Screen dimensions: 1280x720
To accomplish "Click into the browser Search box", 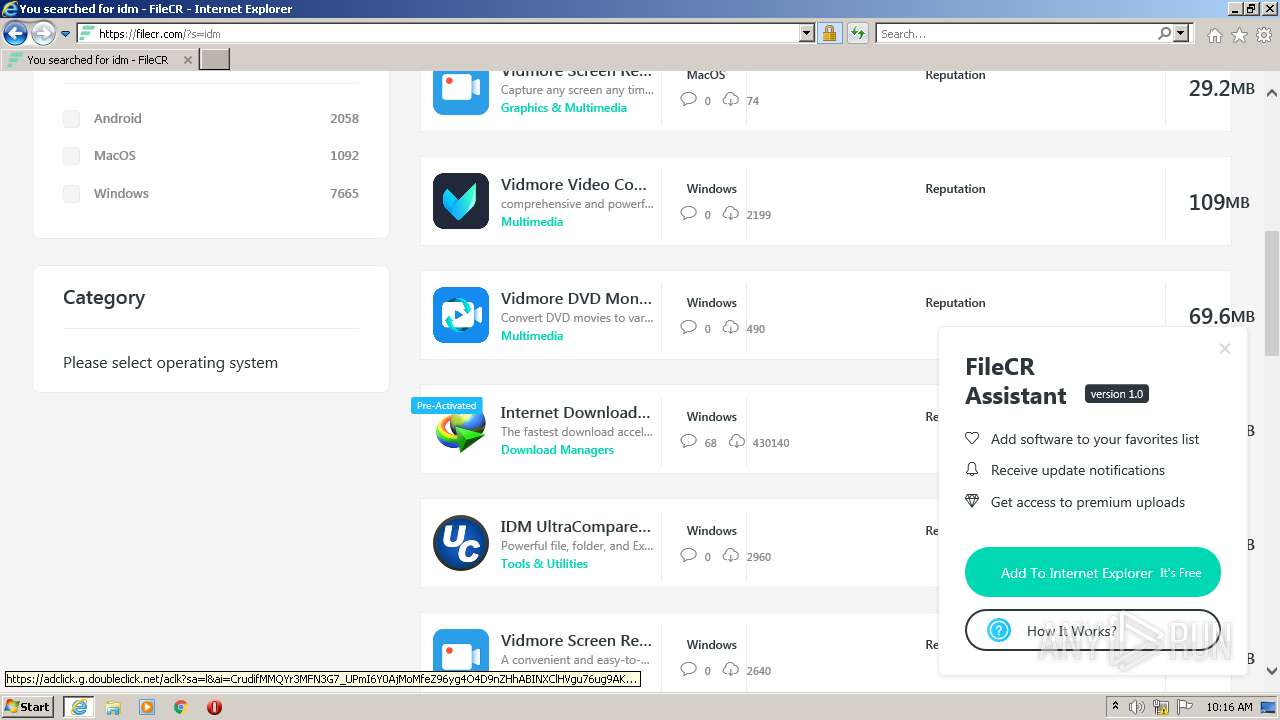I will tap(1016, 33).
